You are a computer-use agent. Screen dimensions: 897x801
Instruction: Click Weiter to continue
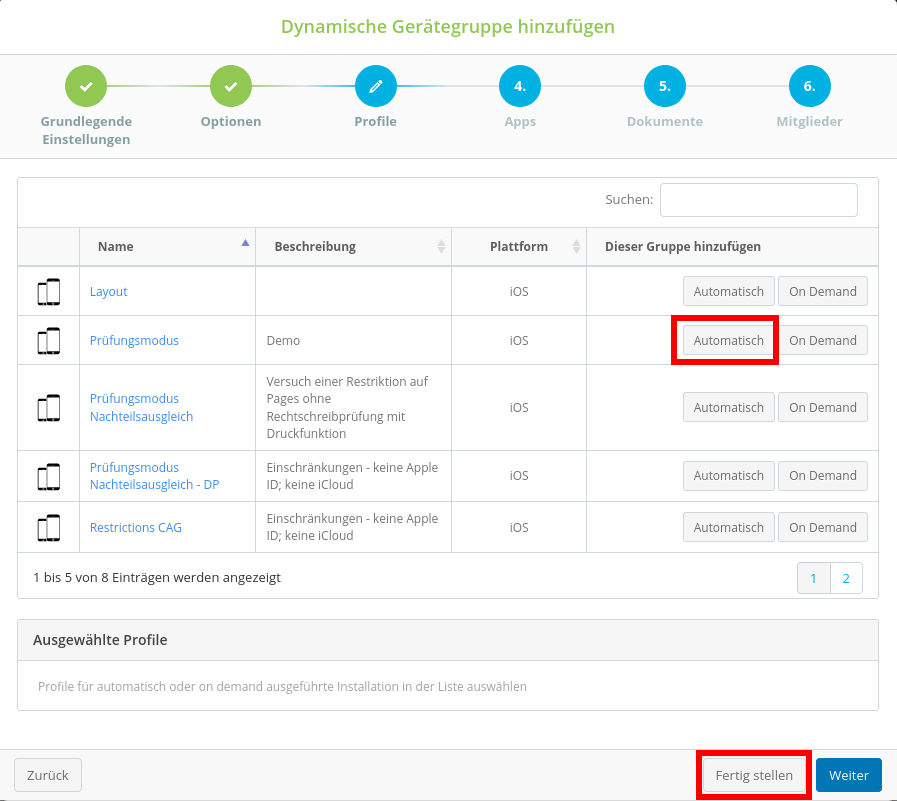pos(848,775)
